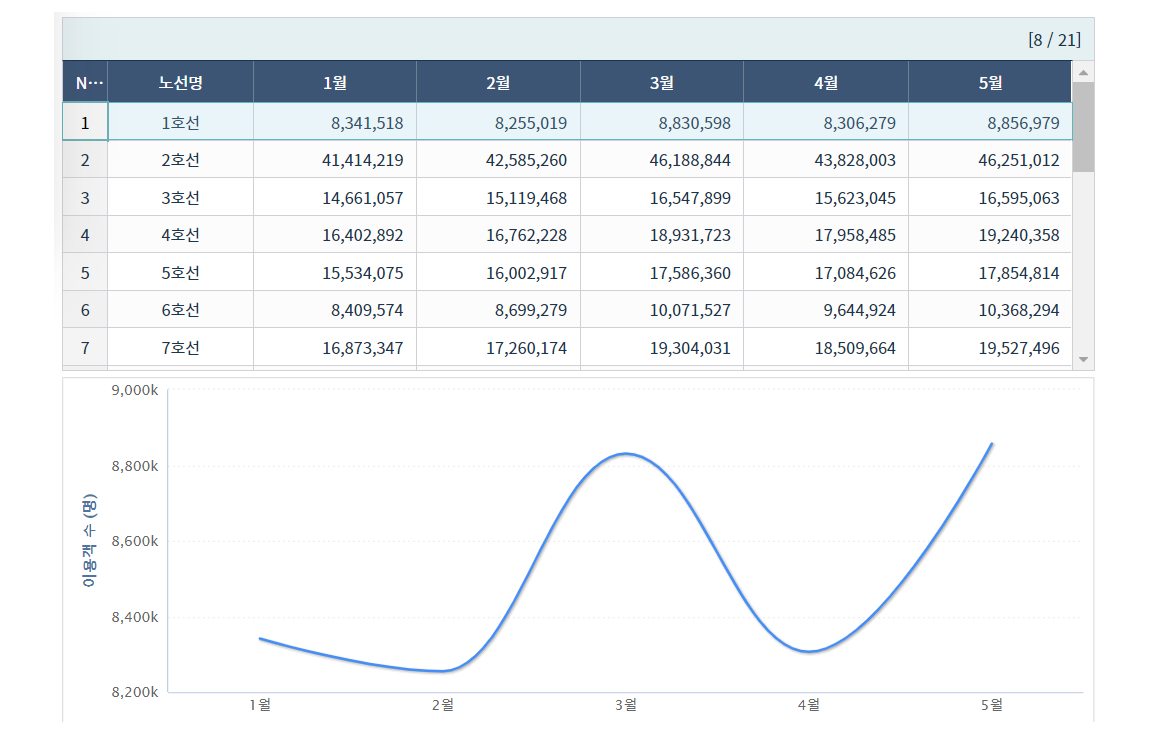The height and width of the screenshot is (752, 1172).
Task: Select the 4월 column header
Action: coord(826,82)
